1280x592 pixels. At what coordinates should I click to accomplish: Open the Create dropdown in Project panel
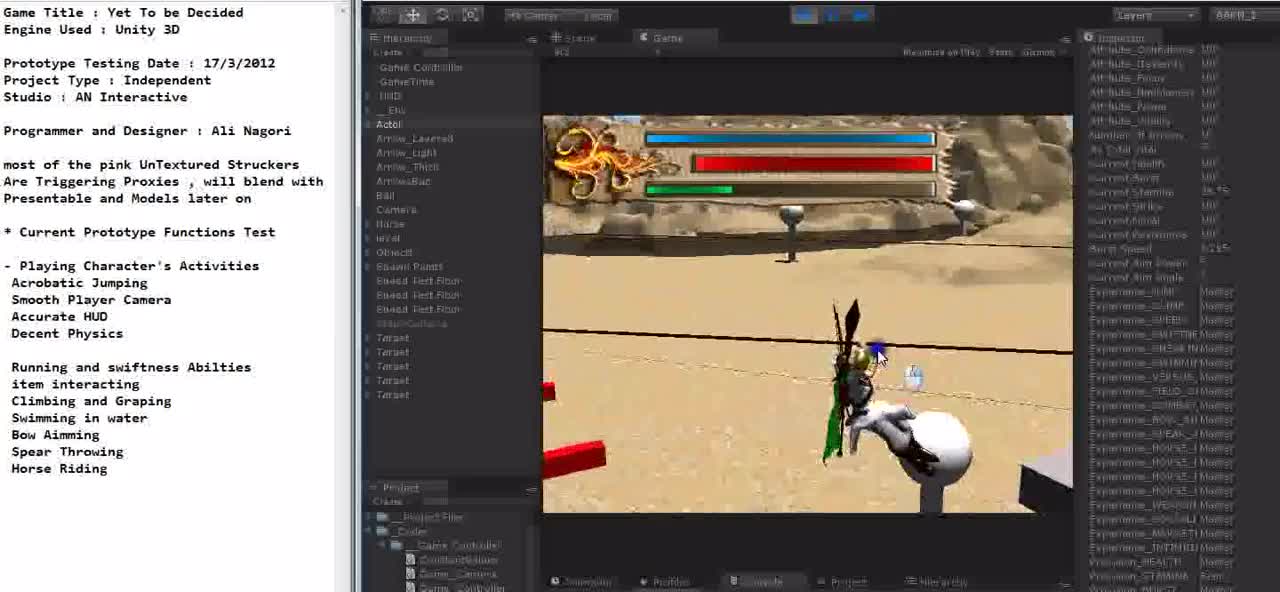point(388,502)
